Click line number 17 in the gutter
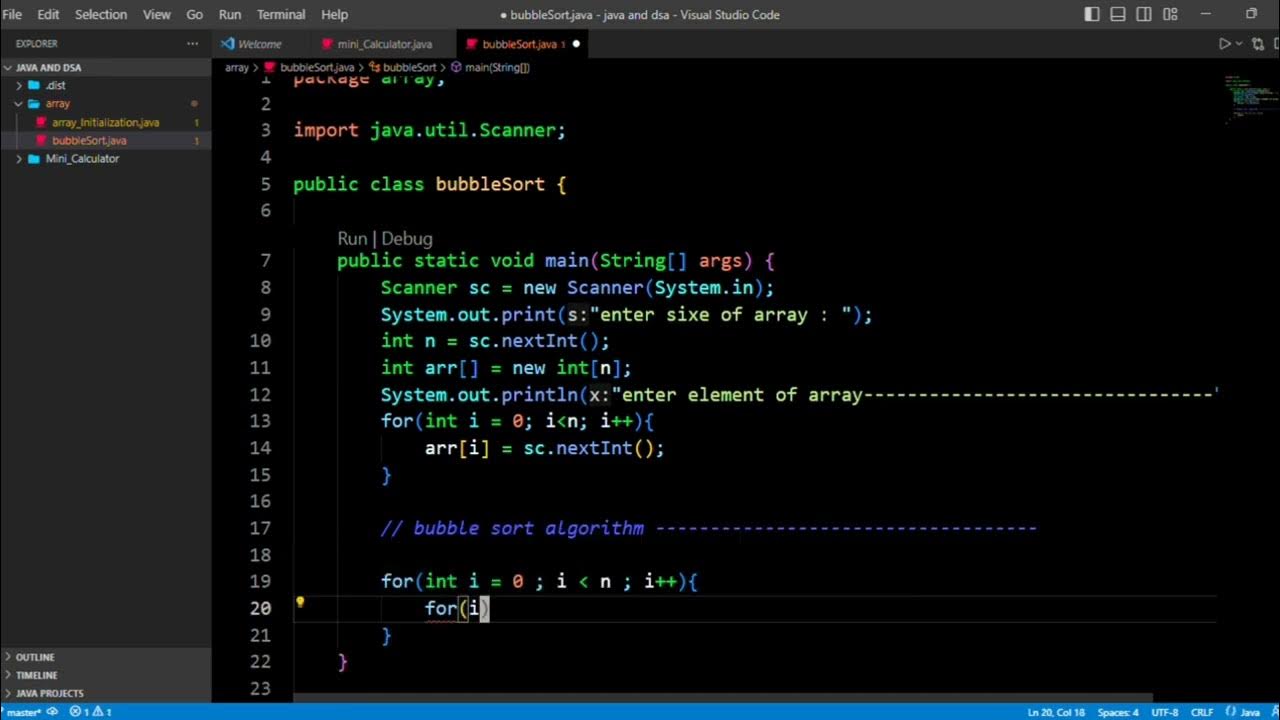This screenshot has width=1280, height=720. pyautogui.click(x=260, y=528)
